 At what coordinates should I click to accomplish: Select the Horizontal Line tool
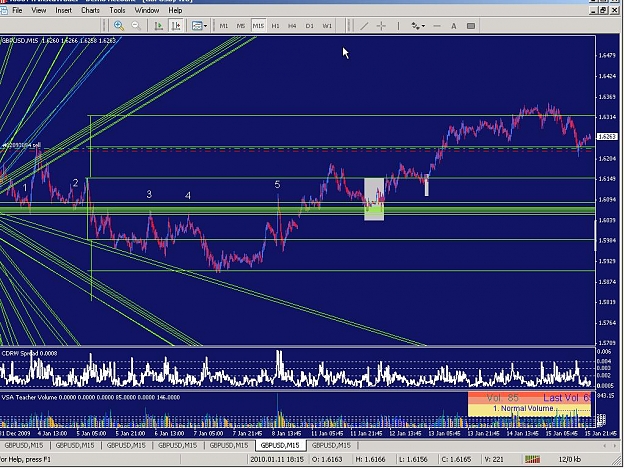(x=437, y=26)
